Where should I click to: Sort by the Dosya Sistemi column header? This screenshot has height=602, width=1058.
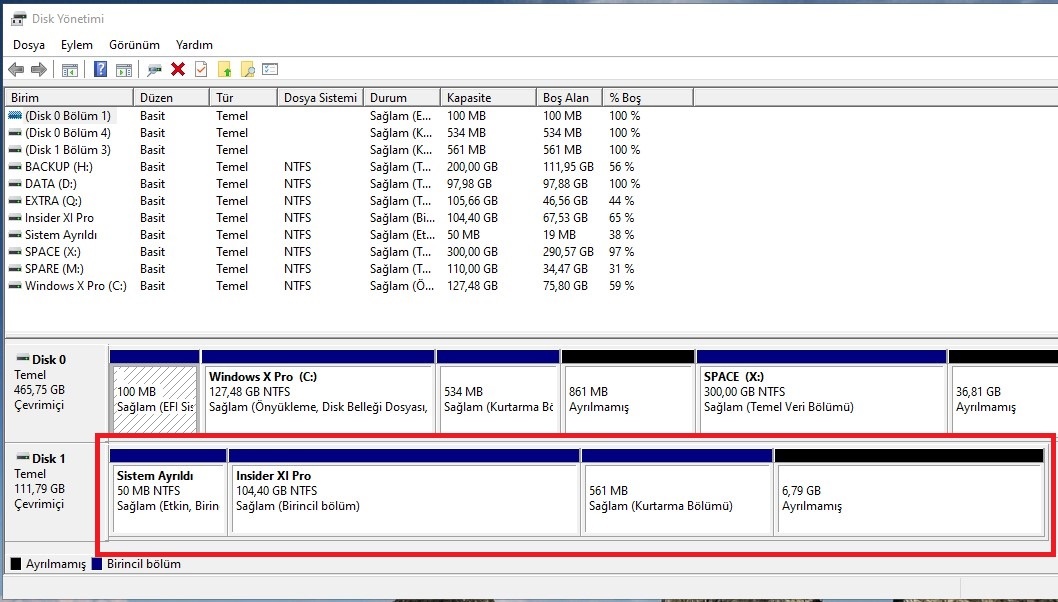[320, 98]
